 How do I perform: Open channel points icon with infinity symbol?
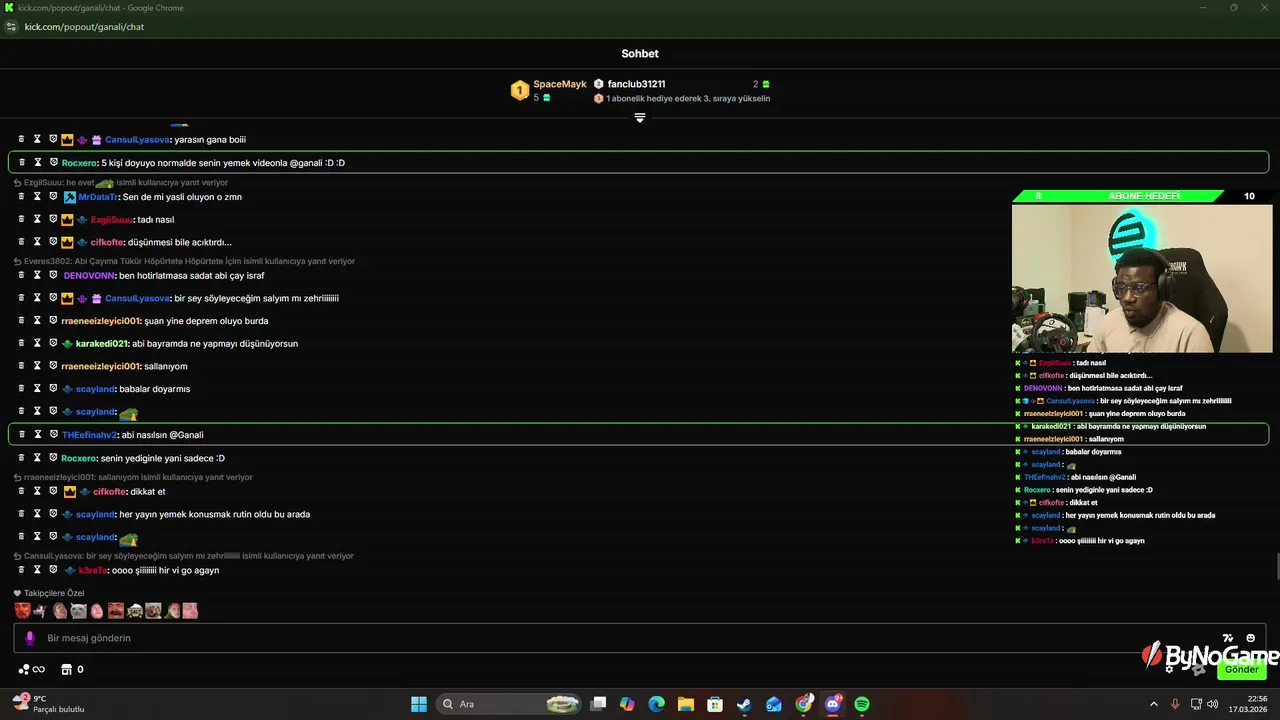(32, 669)
